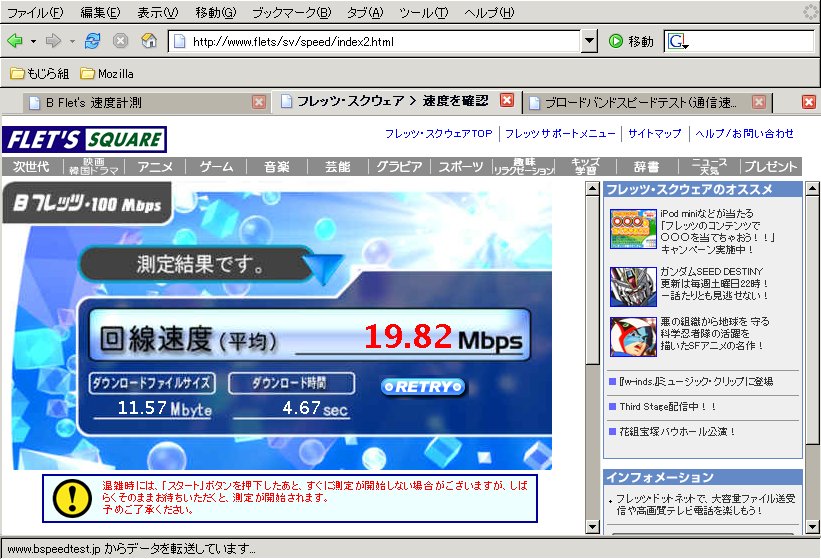Expand the URL history dropdown
The image size is (821, 559).
coord(590,41)
